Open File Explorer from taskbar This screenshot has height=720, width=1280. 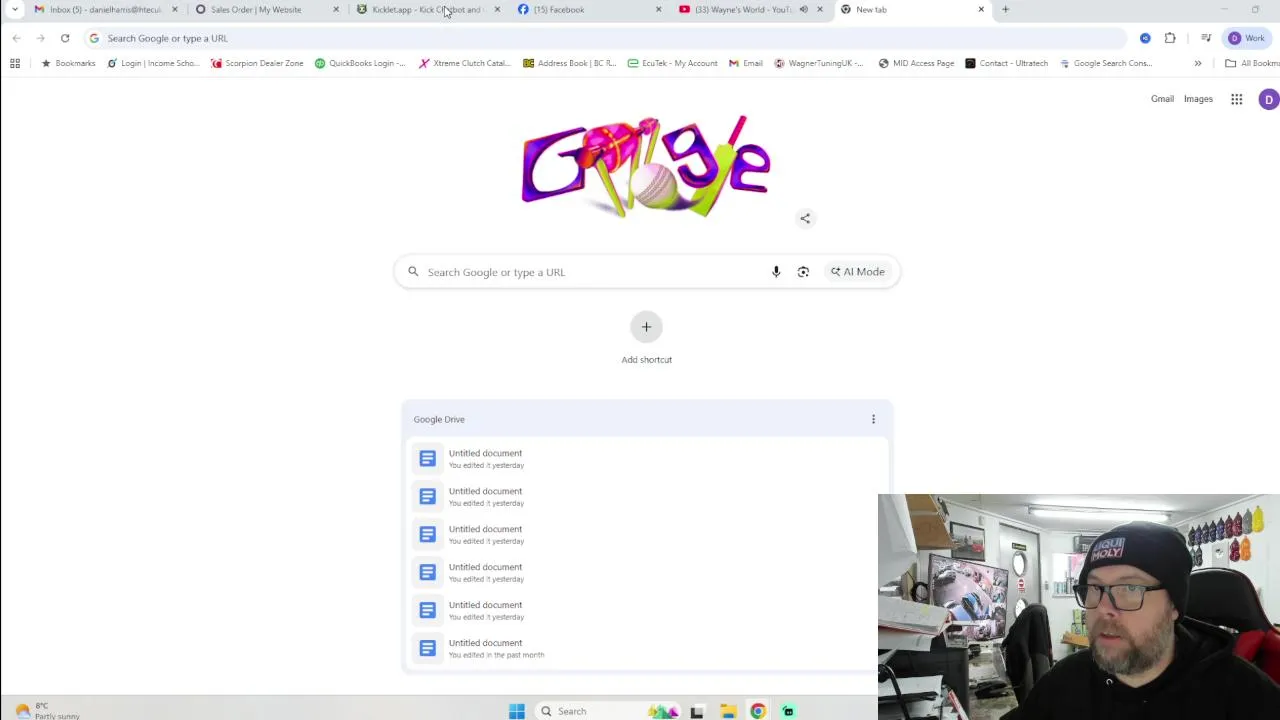728,711
